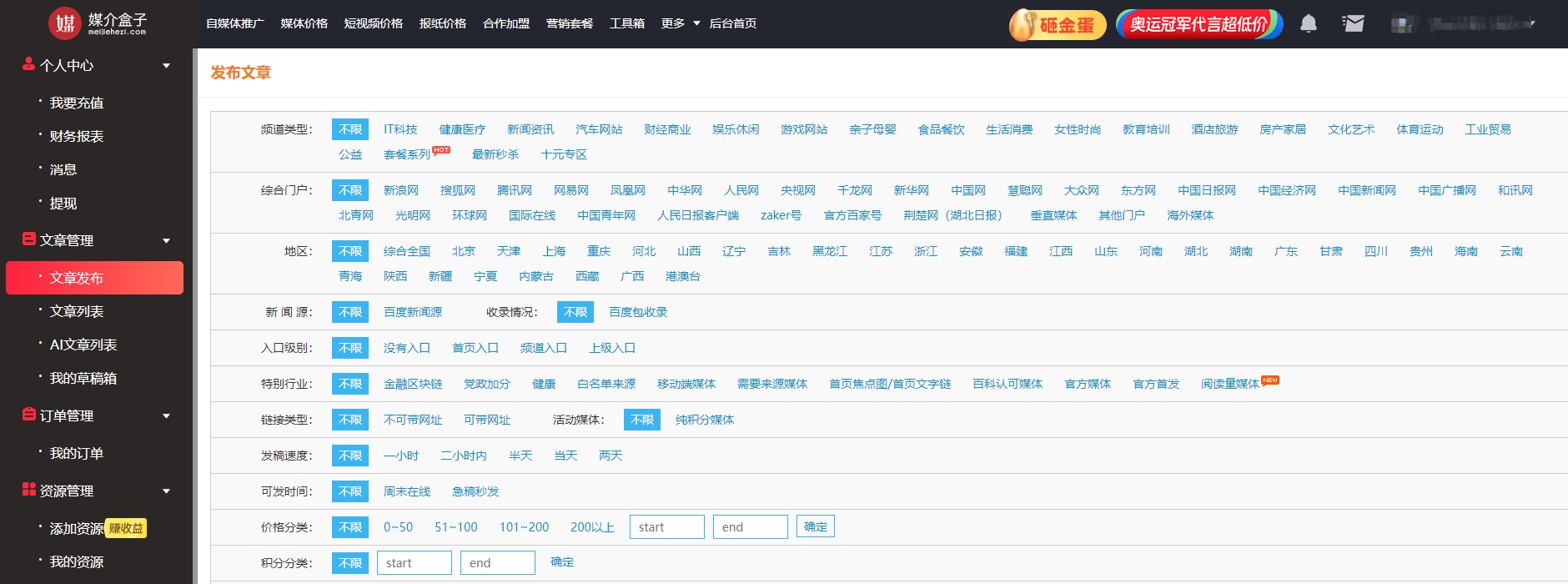Open 工具箱 in top navigation

[626, 23]
